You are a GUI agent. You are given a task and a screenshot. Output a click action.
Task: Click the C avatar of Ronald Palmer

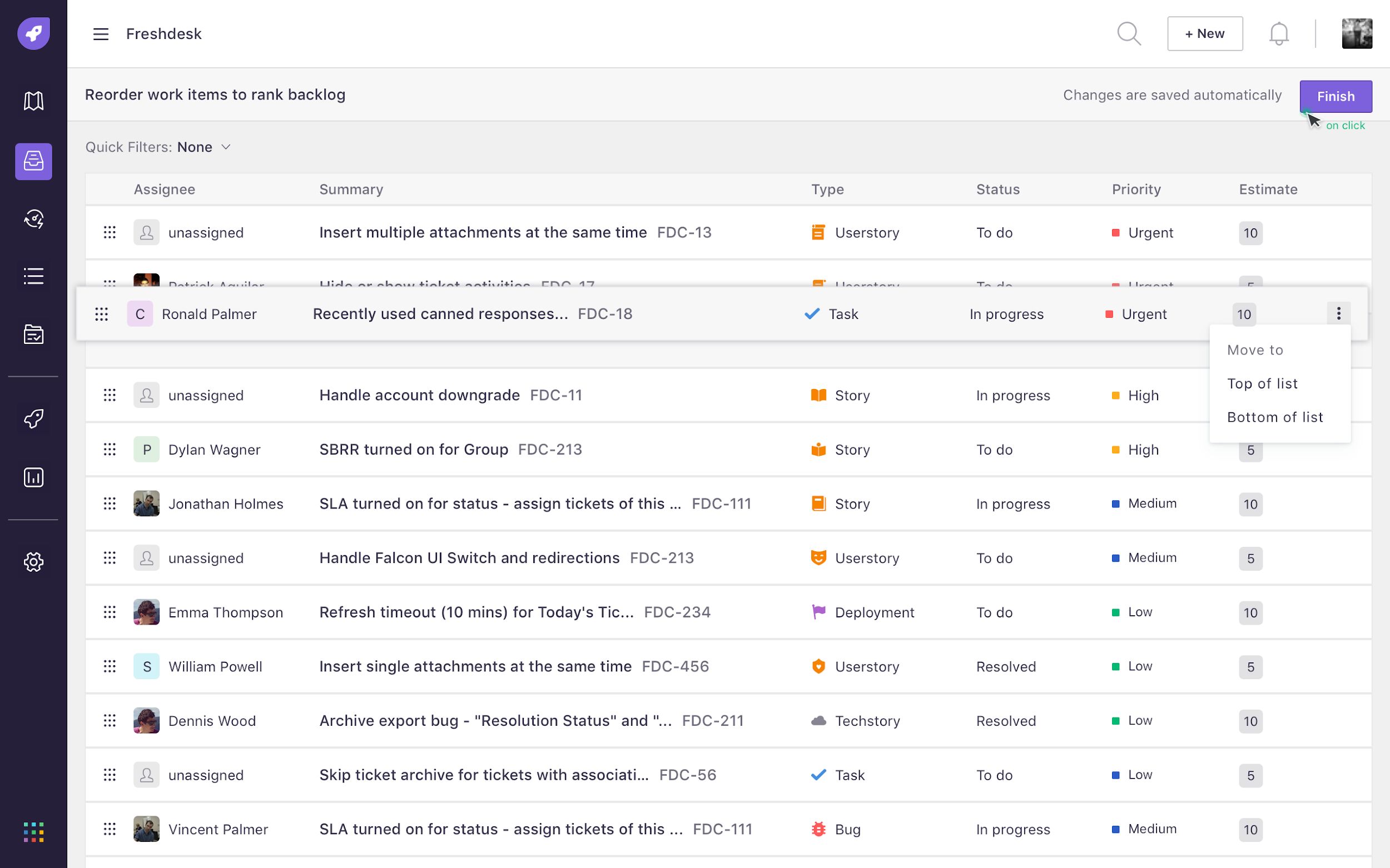point(140,314)
